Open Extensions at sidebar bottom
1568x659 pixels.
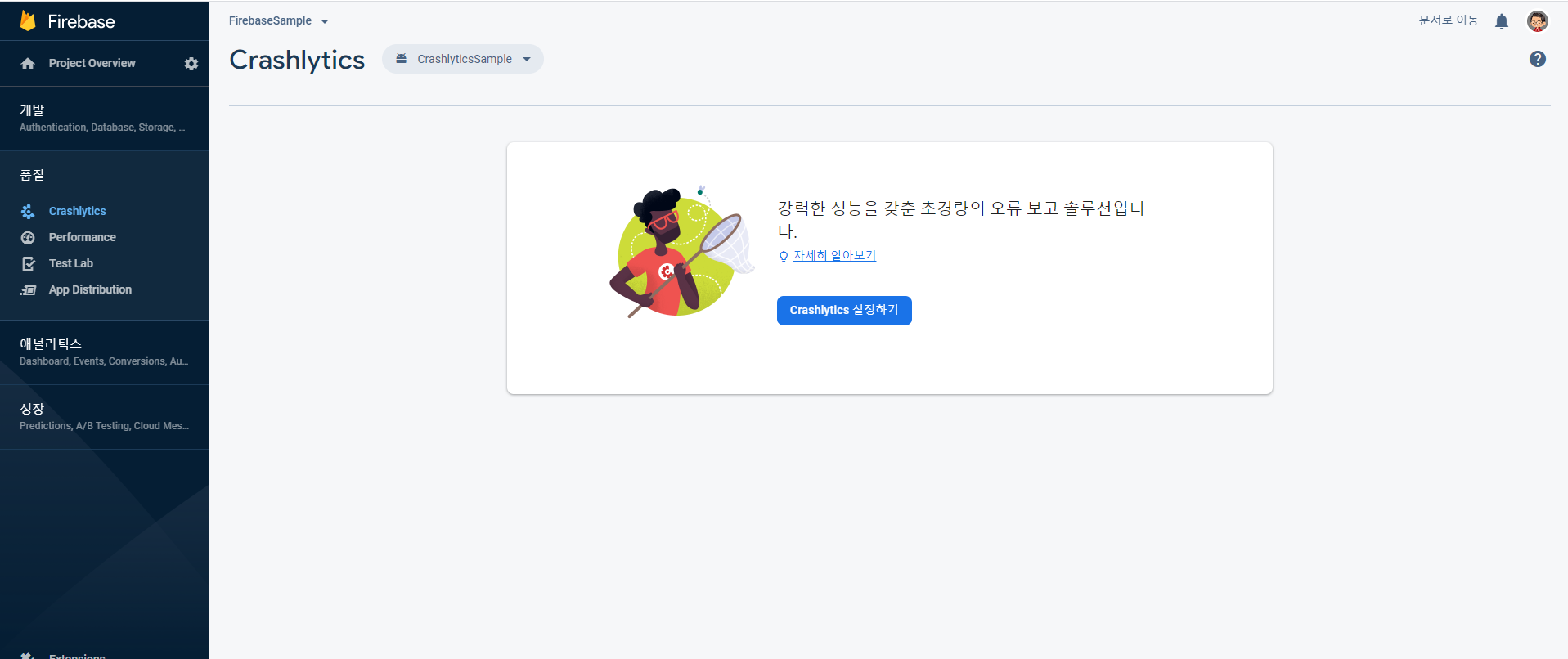click(x=77, y=655)
